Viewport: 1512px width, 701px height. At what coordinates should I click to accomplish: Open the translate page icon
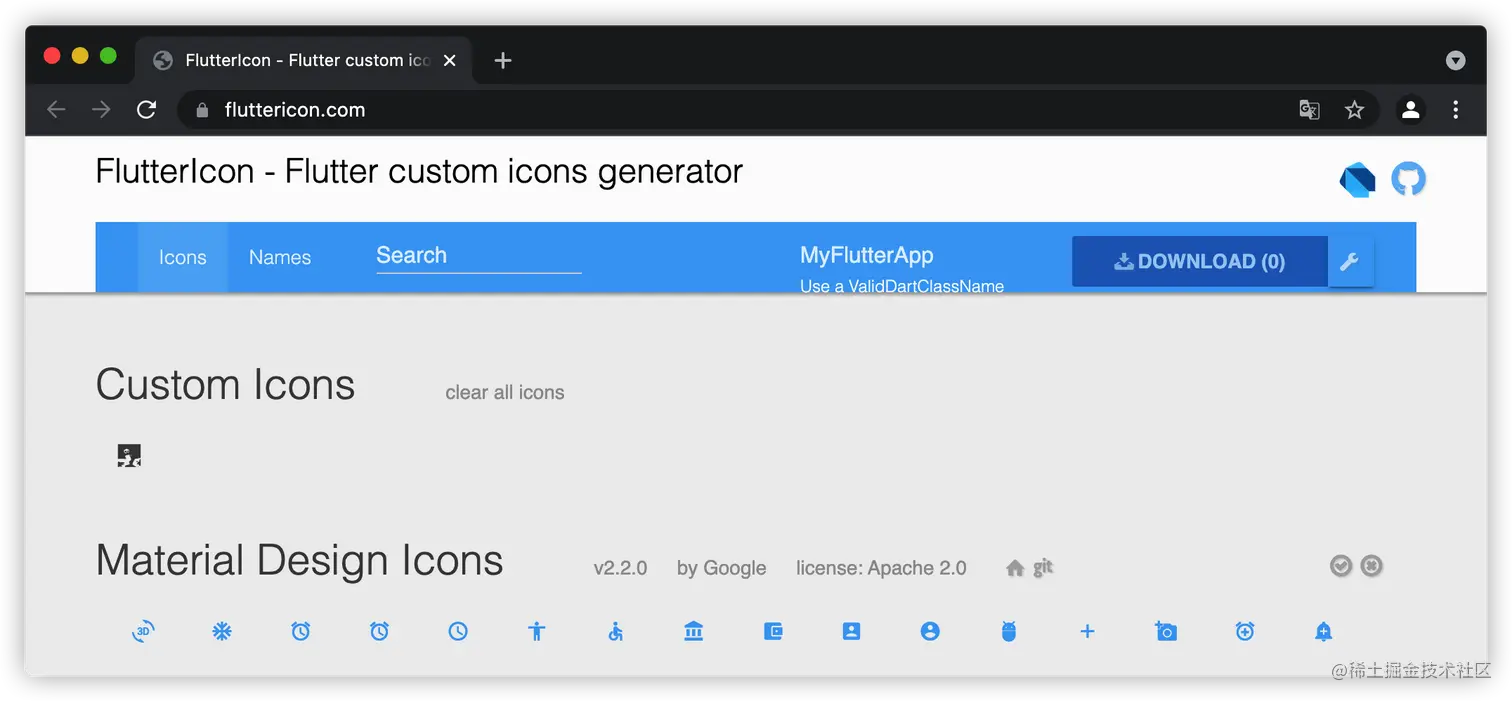coord(1309,110)
